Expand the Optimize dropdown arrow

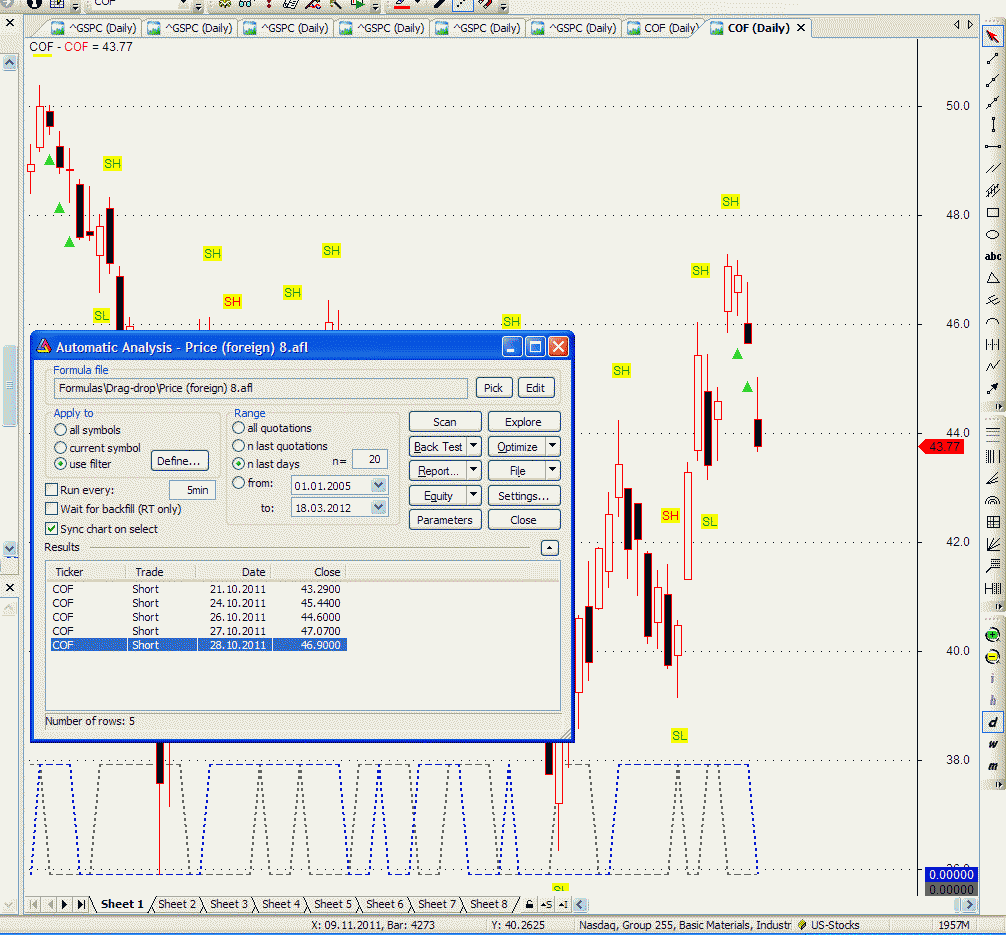552,447
